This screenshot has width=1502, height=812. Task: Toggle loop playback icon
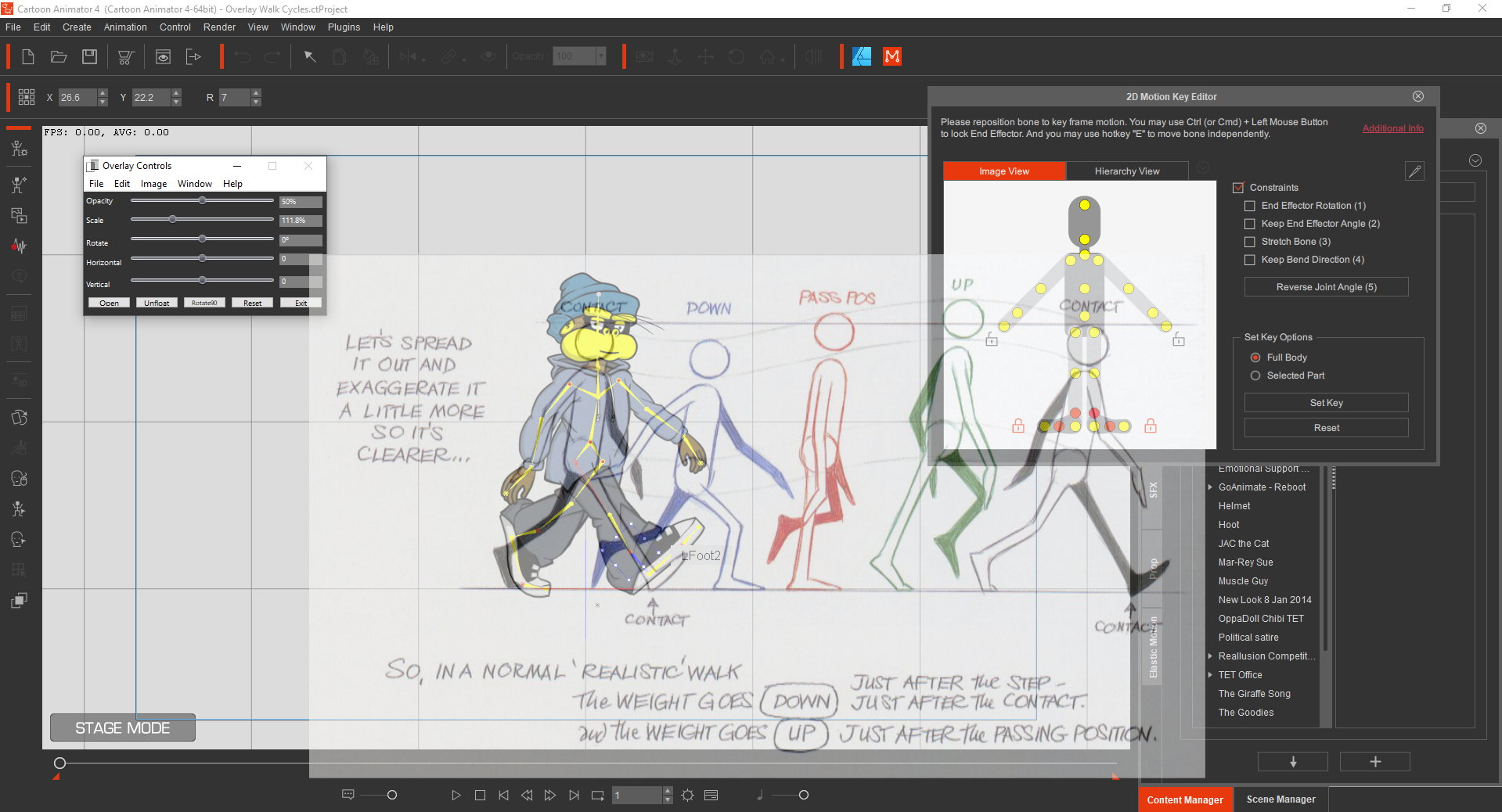tap(598, 795)
